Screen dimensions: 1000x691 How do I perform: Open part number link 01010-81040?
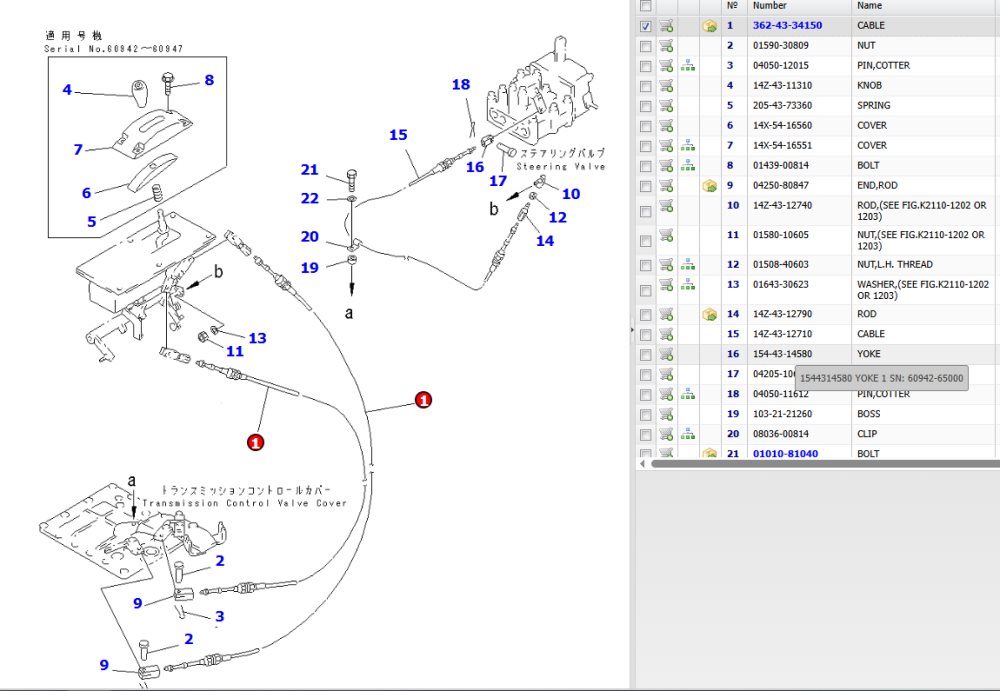click(785, 454)
